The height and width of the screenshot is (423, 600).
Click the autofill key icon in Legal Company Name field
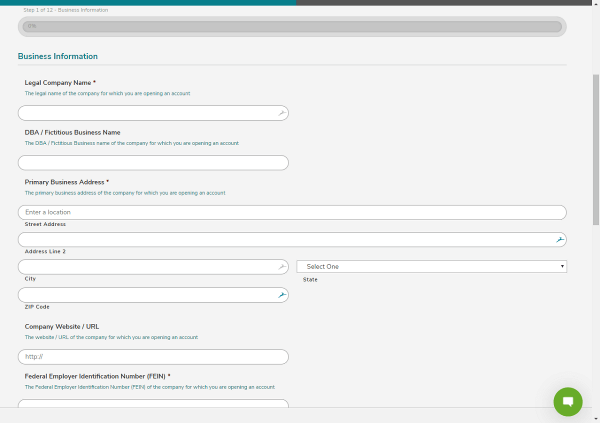point(282,114)
